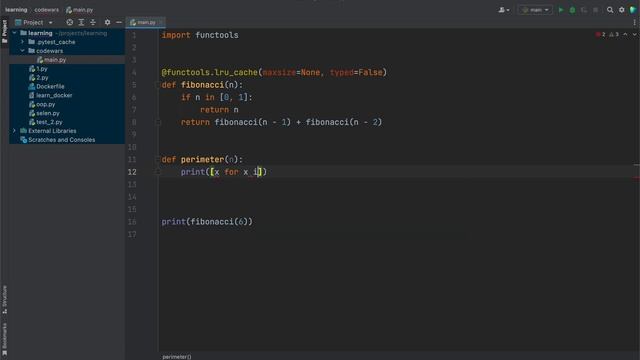Expand the .pytest_cache folder
This screenshot has height=360, width=640.
(x=22, y=42)
